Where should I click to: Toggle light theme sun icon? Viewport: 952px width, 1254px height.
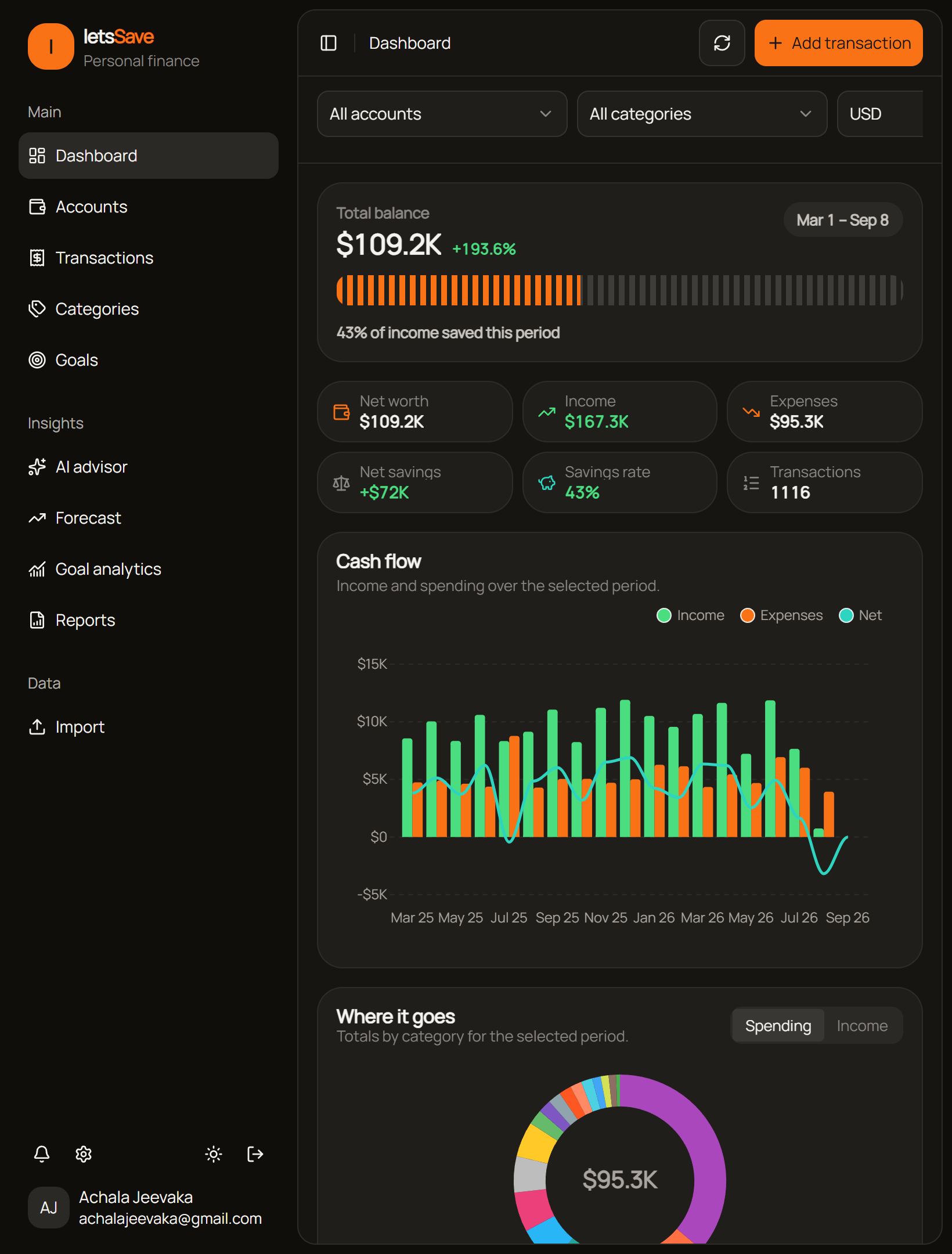214,1154
